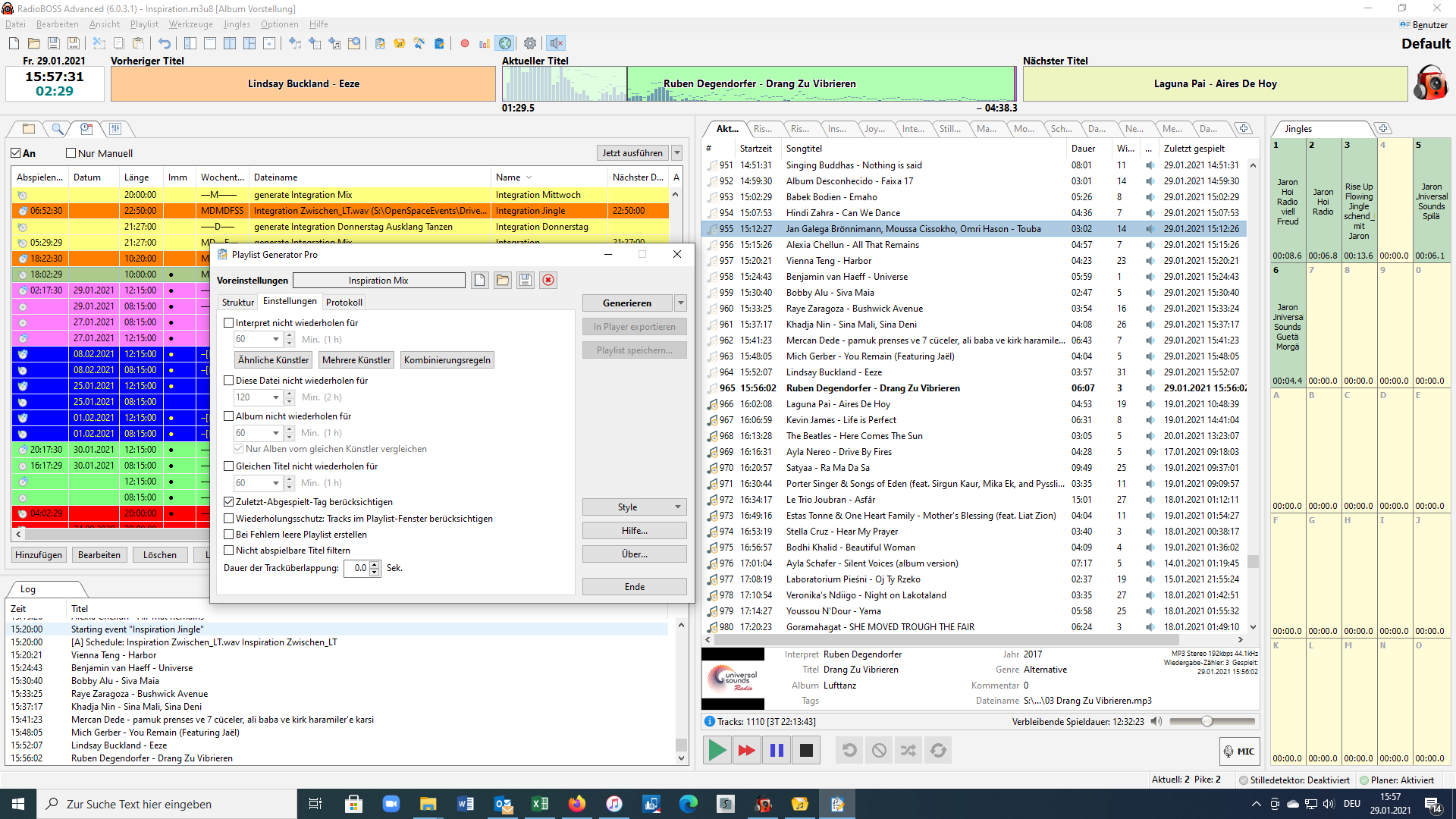
Task: Delete preset red X icon in Playlist Generator
Action: pos(548,280)
